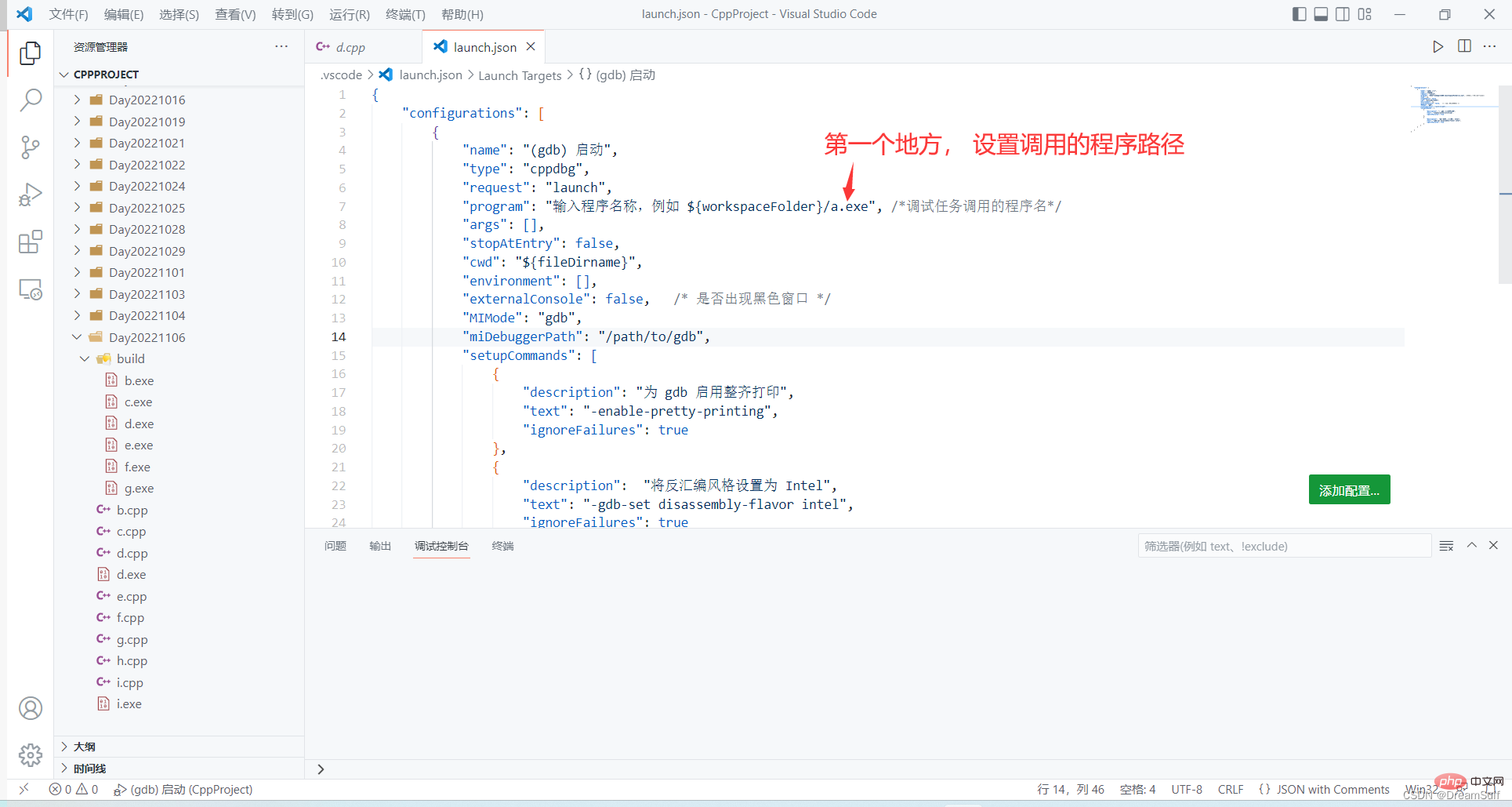1512x807 pixels.
Task: Open the Remote Explorer view
Action: 31,290
